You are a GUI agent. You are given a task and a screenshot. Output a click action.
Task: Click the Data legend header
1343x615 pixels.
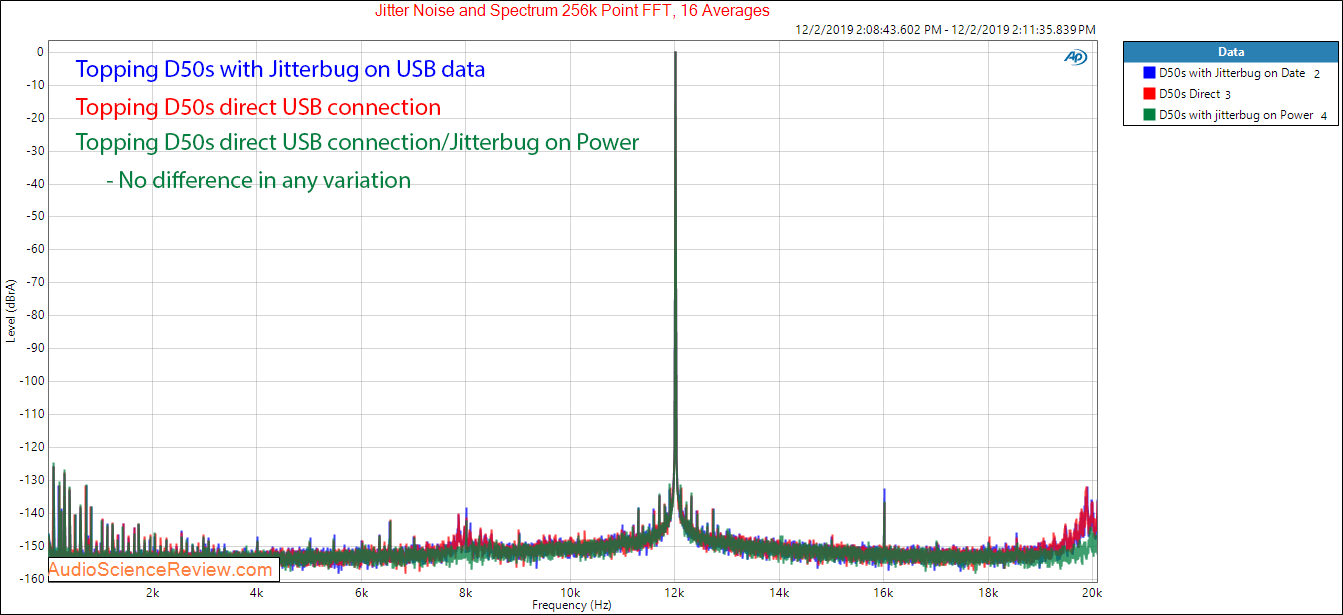pyautogui.click(x=1231, y=51)
